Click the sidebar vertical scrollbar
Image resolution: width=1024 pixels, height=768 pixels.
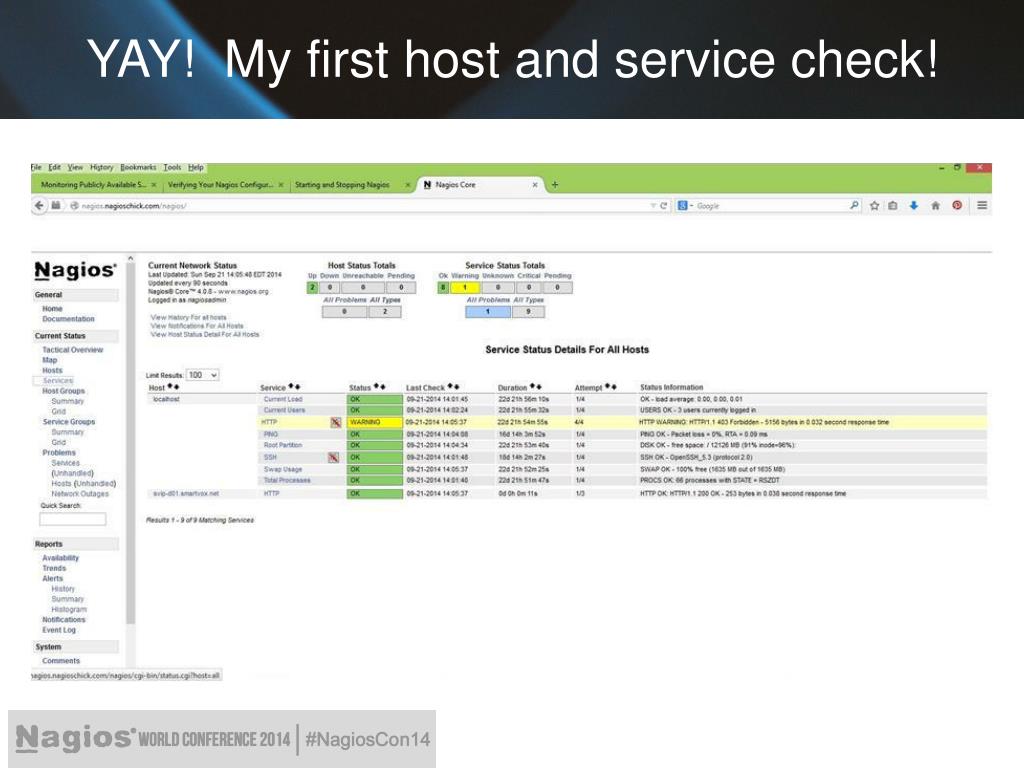tap(131, 444)
